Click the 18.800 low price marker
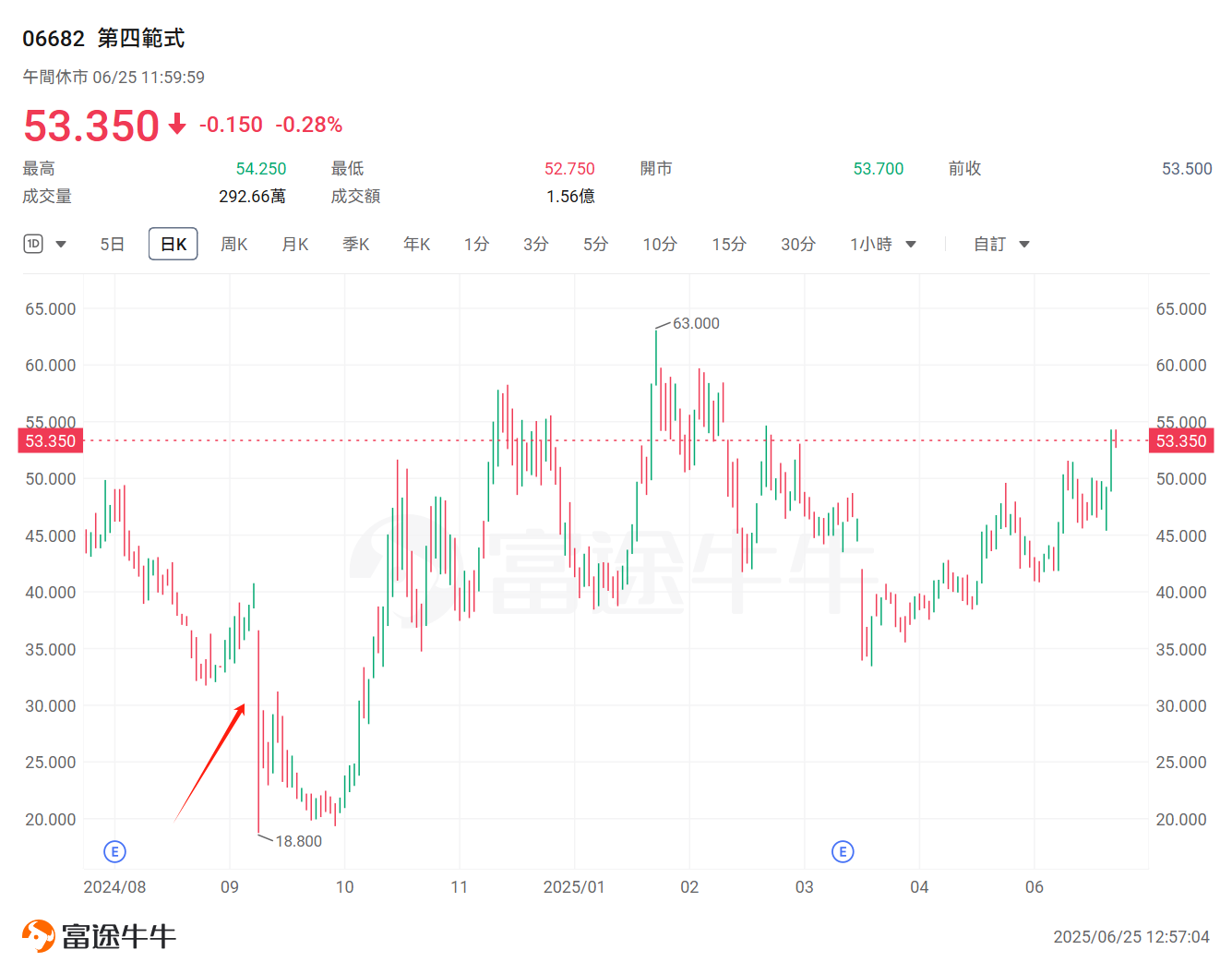Viewport: 1232px width, 974px height. (x=298, y=841)
